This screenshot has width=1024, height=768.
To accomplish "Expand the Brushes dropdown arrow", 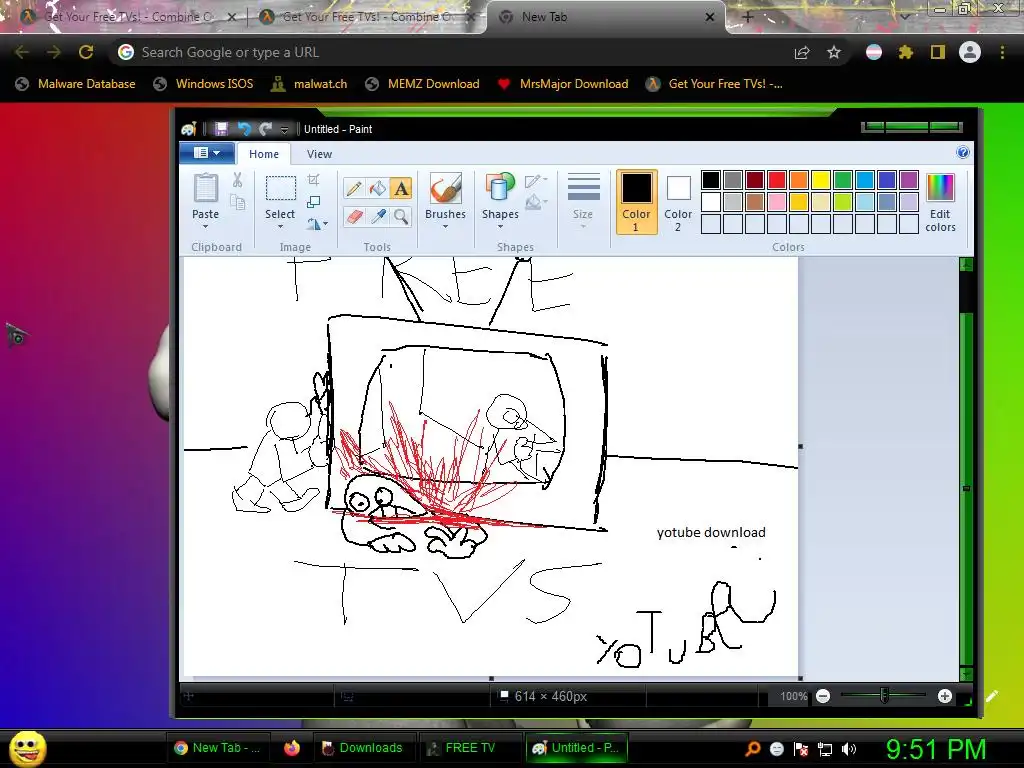I will point(445,227).
